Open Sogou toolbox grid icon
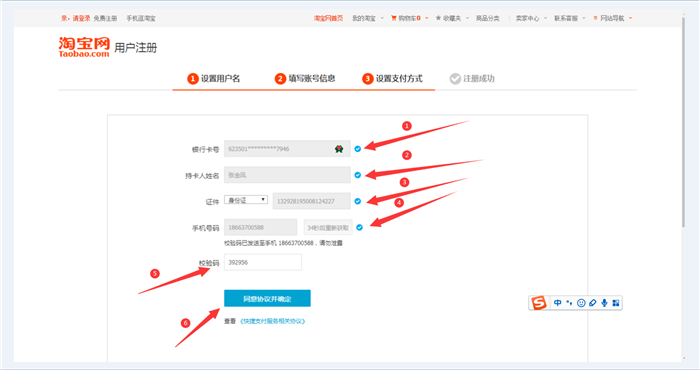 pos(616,303)
